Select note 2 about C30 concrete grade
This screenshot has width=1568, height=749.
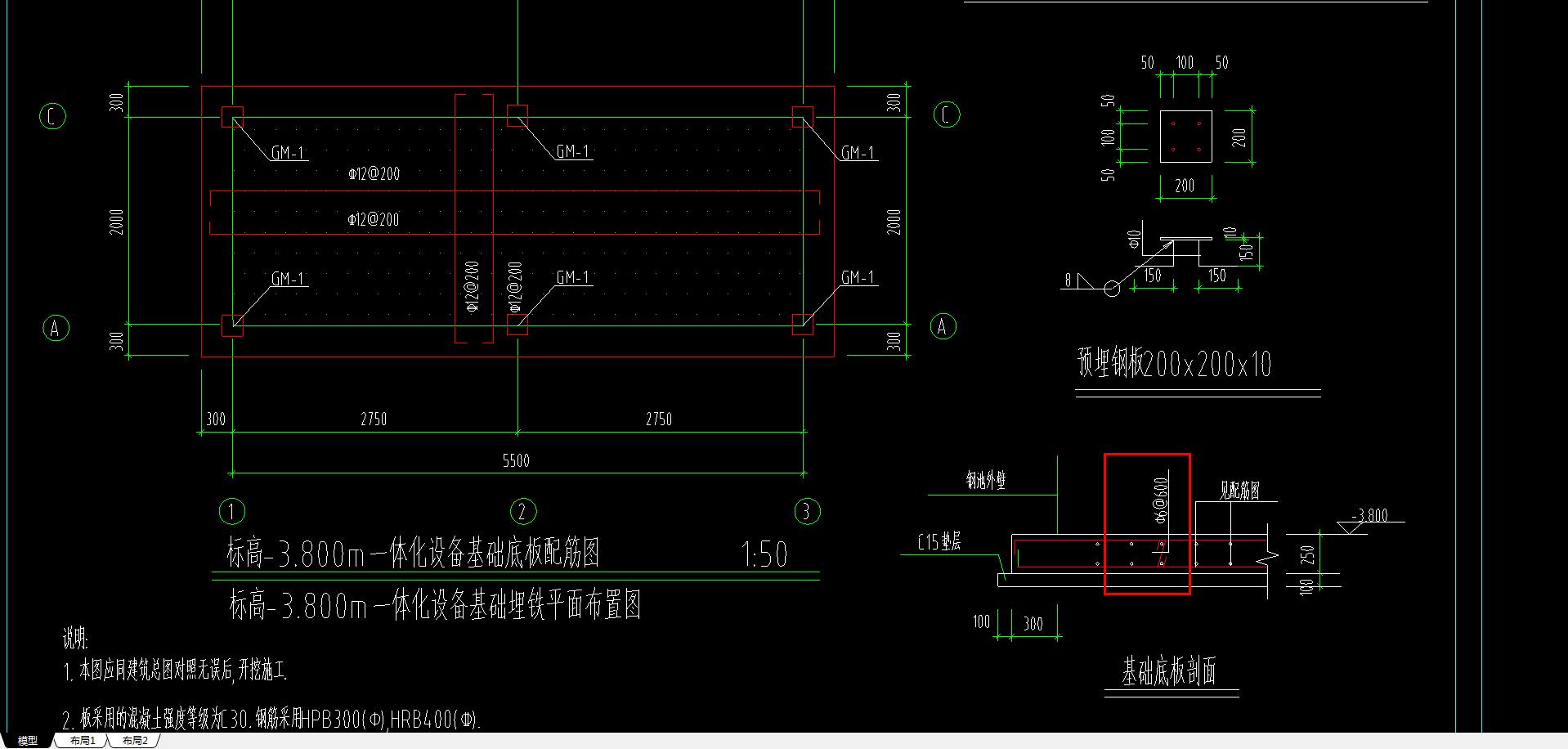pyautogui.click(x=271, y=720)
